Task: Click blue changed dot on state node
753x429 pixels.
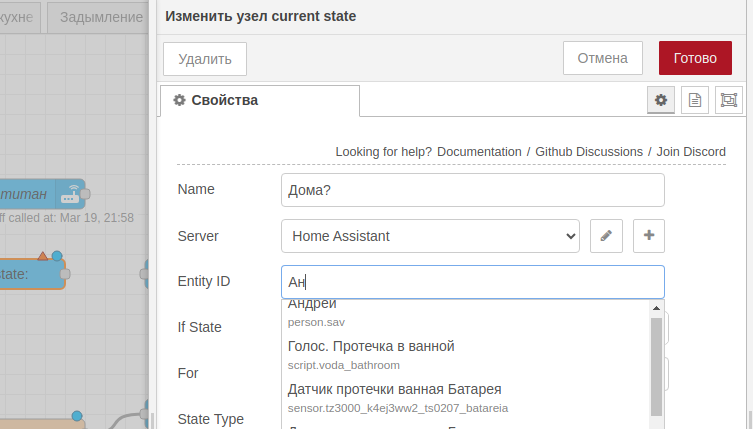Action: pyautogui.click(x=57, y=256)
